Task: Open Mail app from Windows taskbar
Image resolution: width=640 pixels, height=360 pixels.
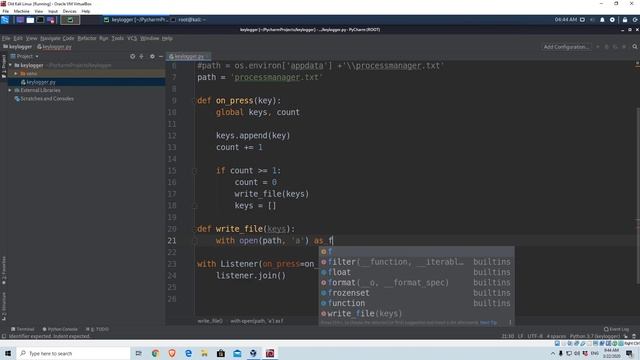Action: click(237, 353)
